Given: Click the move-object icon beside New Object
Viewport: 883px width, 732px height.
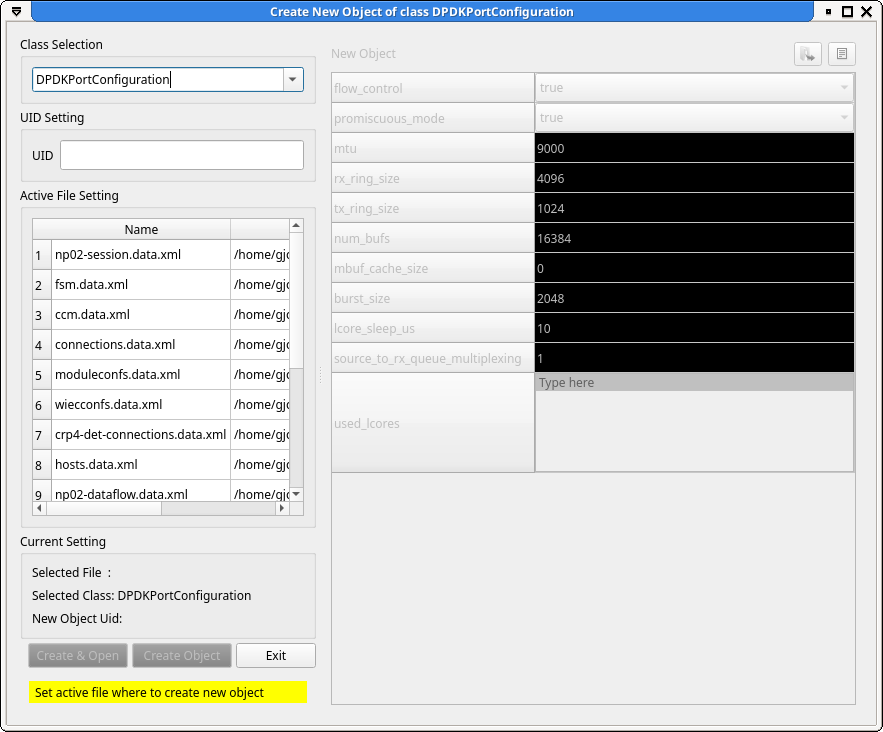Looking at the screenshot, I should click(808, 55).
